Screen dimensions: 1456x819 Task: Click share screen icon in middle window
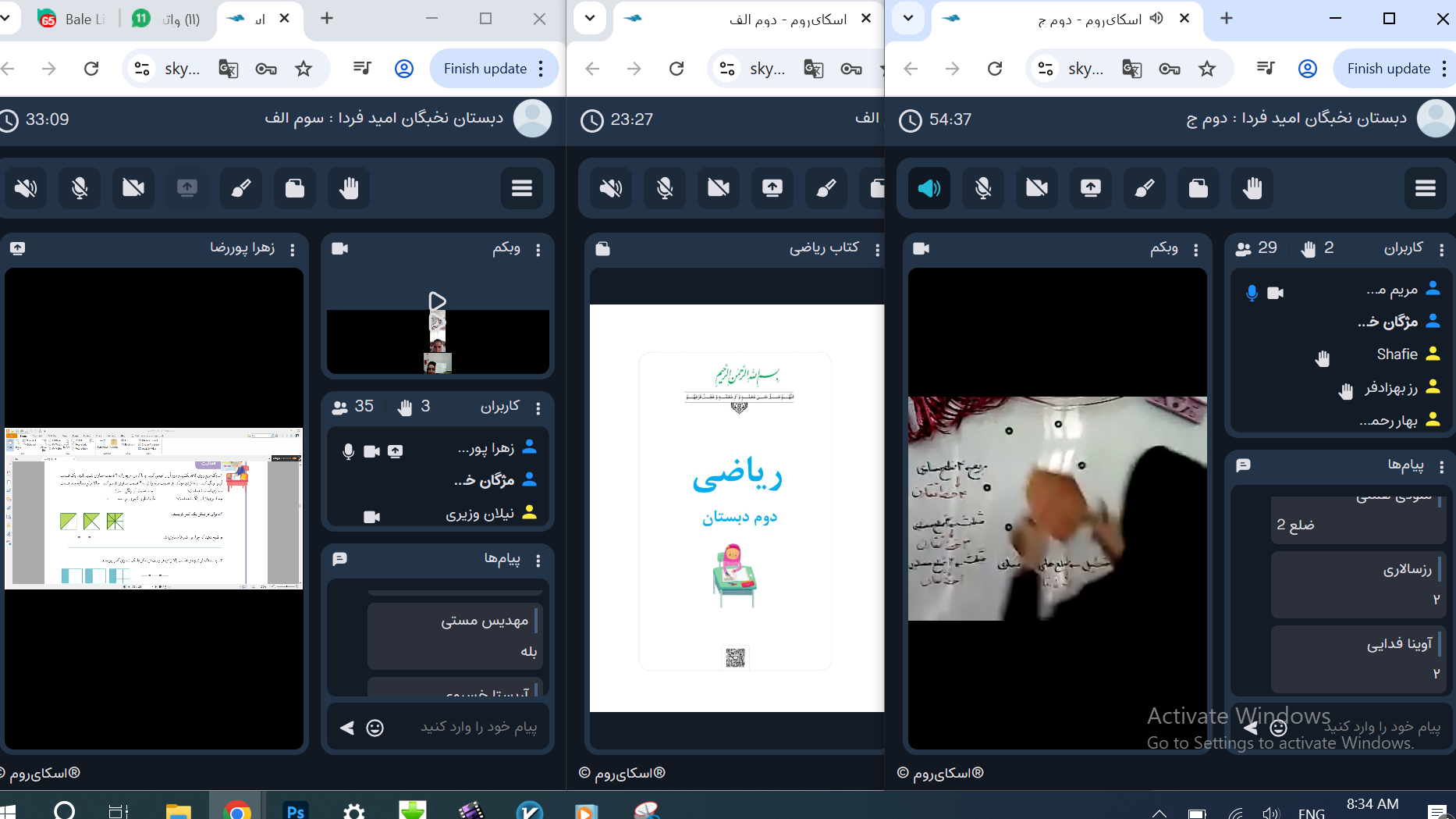coord(772,188)
